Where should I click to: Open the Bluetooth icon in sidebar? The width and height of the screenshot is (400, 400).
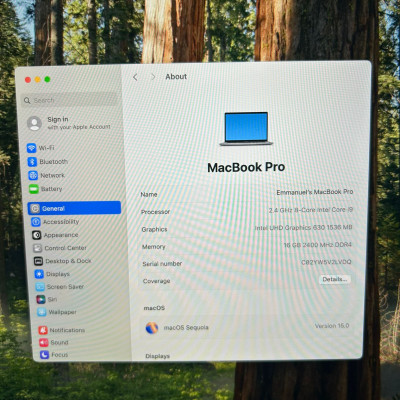click(x=32, y=162)
